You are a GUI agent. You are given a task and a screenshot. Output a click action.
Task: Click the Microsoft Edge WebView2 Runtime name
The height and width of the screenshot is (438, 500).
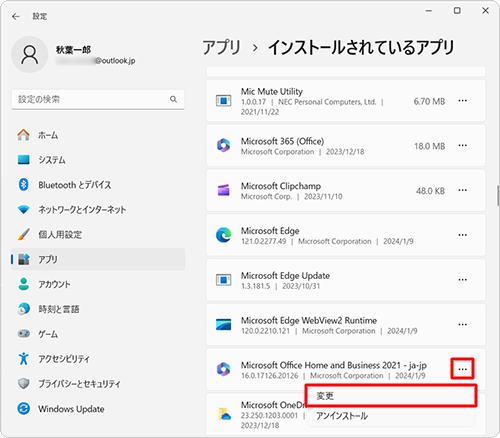tap(309, 320)
